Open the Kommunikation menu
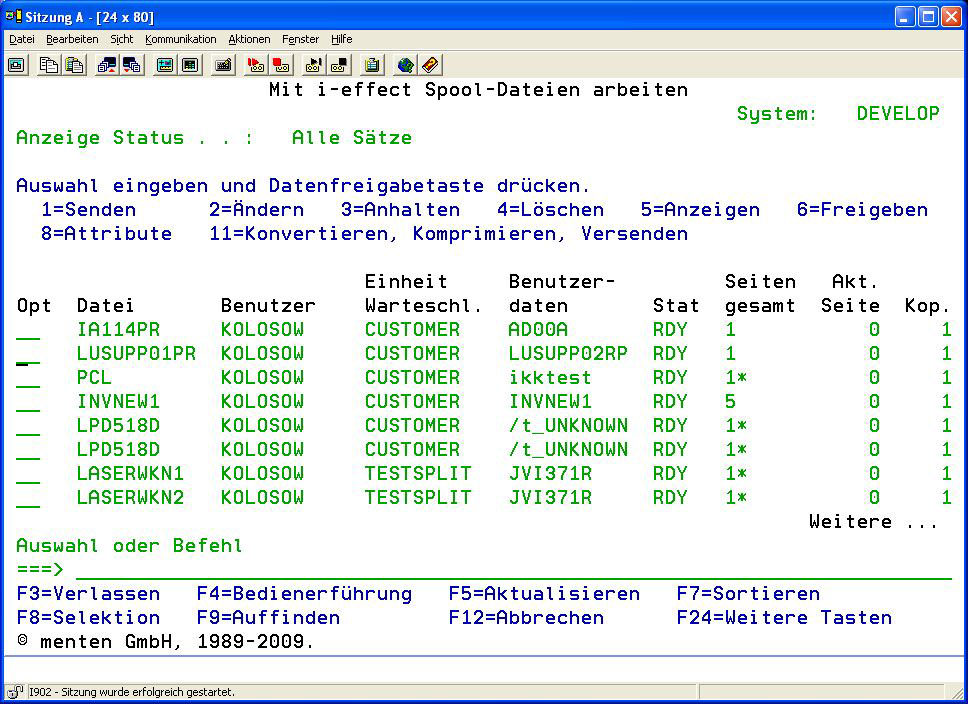 click(x=180, y=39)
